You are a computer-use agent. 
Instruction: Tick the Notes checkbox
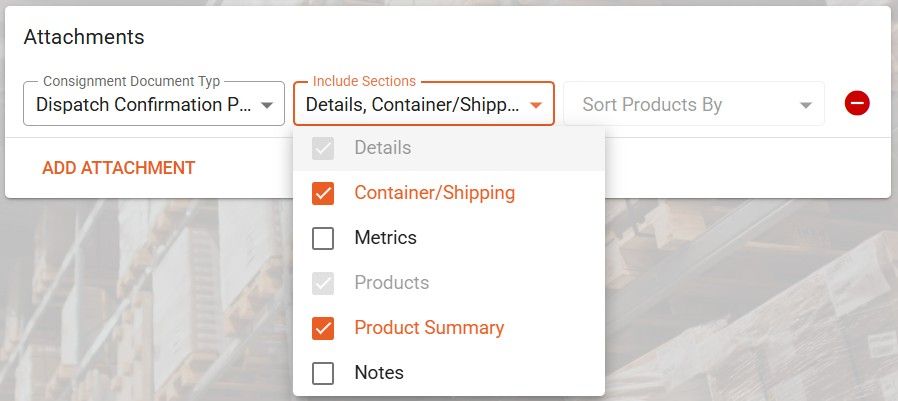(323, 373)
